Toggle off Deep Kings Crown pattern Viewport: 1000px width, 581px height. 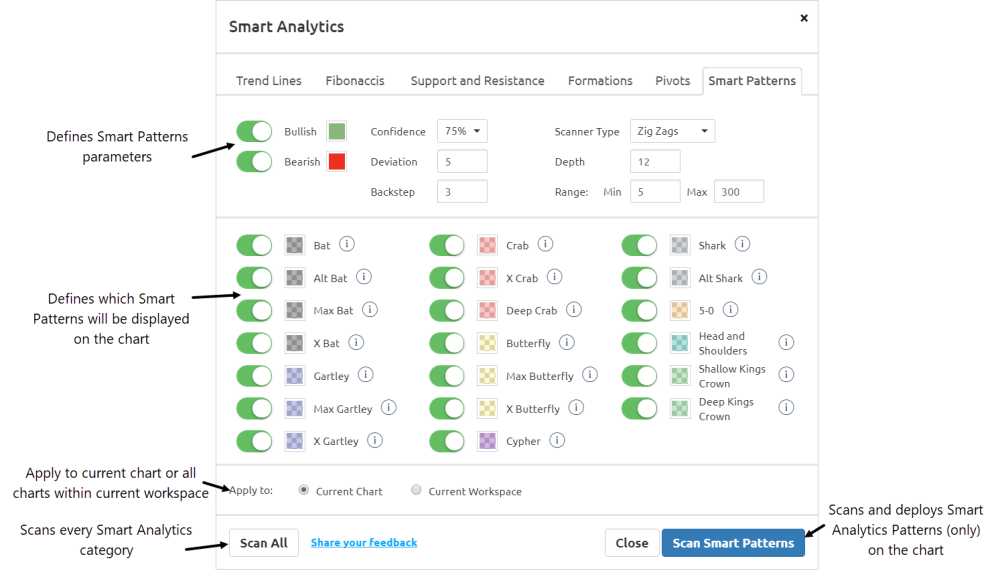coord(639,408)
